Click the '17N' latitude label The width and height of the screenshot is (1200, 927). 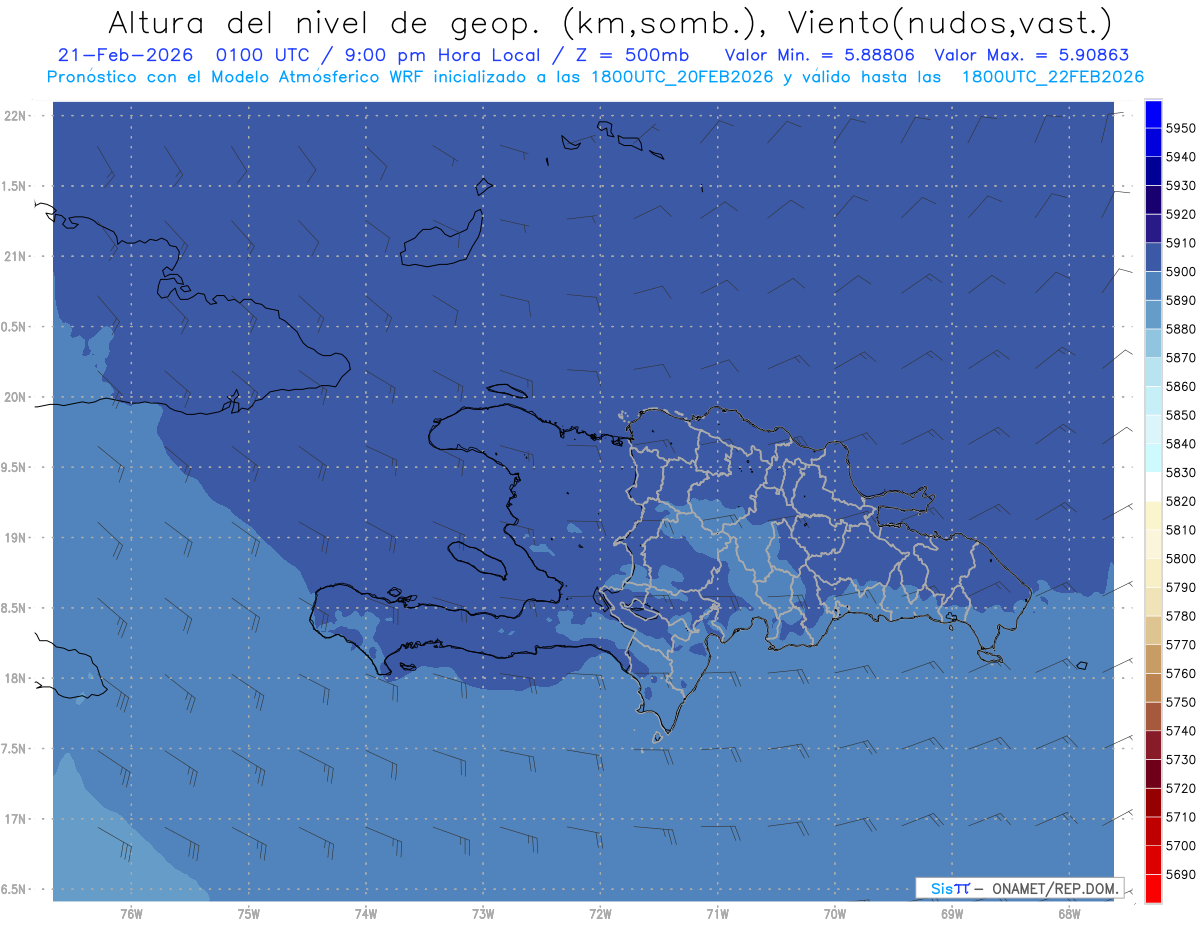click(16, 819)
